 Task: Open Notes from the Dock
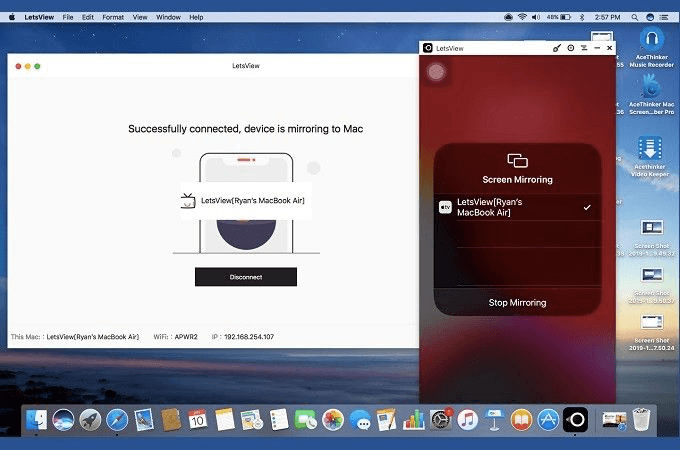click(225, 420)
